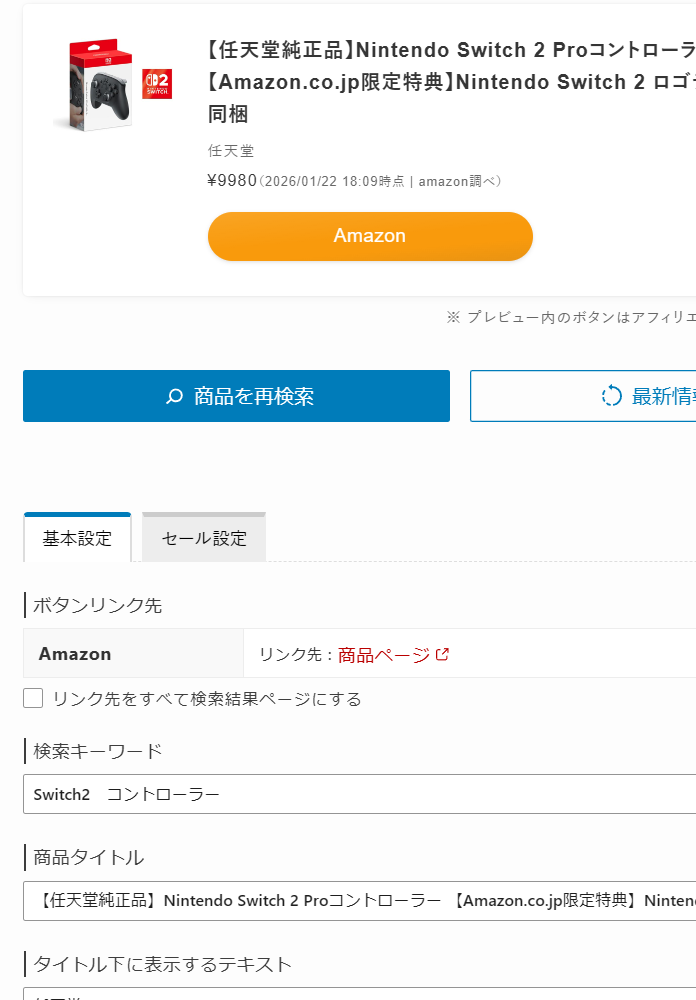Click the タイトル下に表示するテキスト heading
This screenshot has height=1000, width=696.
[162, 964]
